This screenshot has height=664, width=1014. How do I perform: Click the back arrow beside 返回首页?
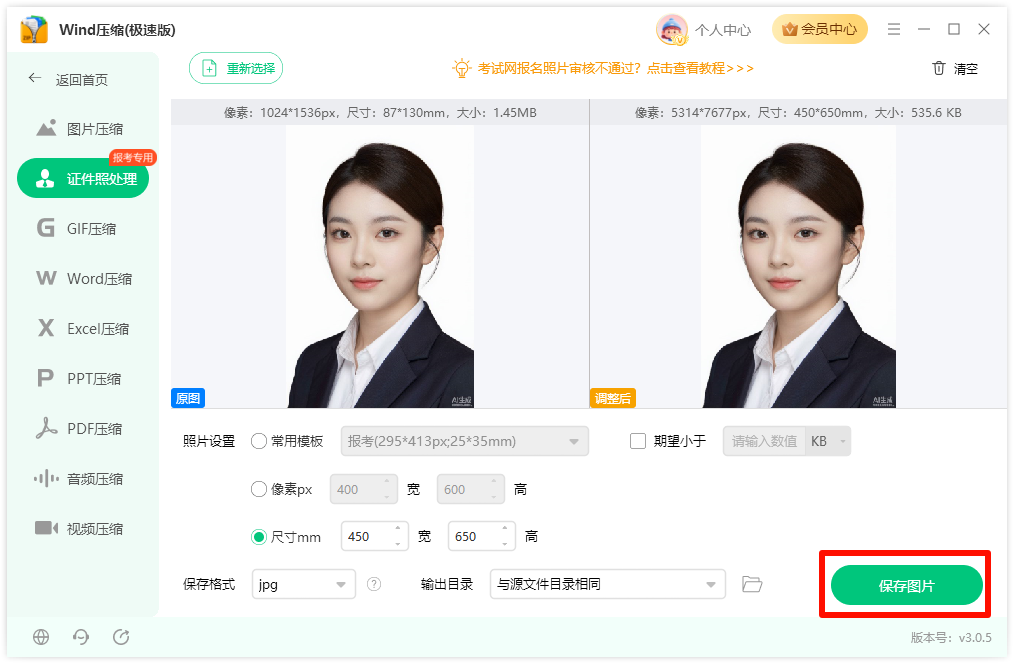pyautogui.click(x=35, y=78)
